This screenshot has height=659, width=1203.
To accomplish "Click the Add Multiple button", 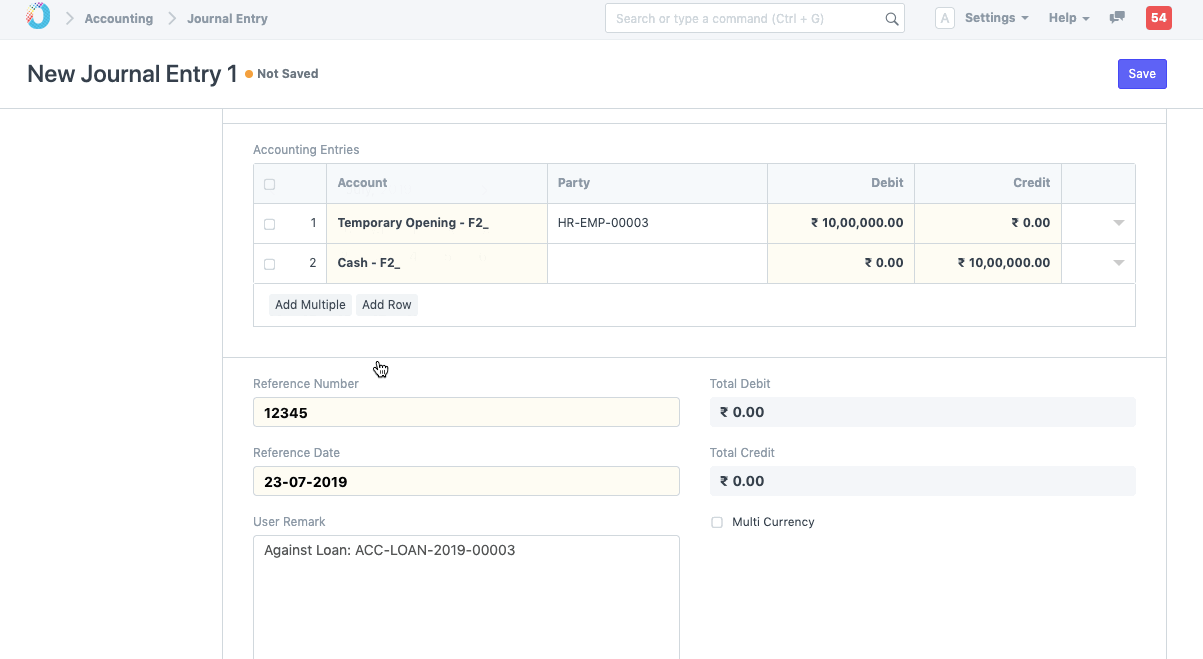I will coord(310,305).
